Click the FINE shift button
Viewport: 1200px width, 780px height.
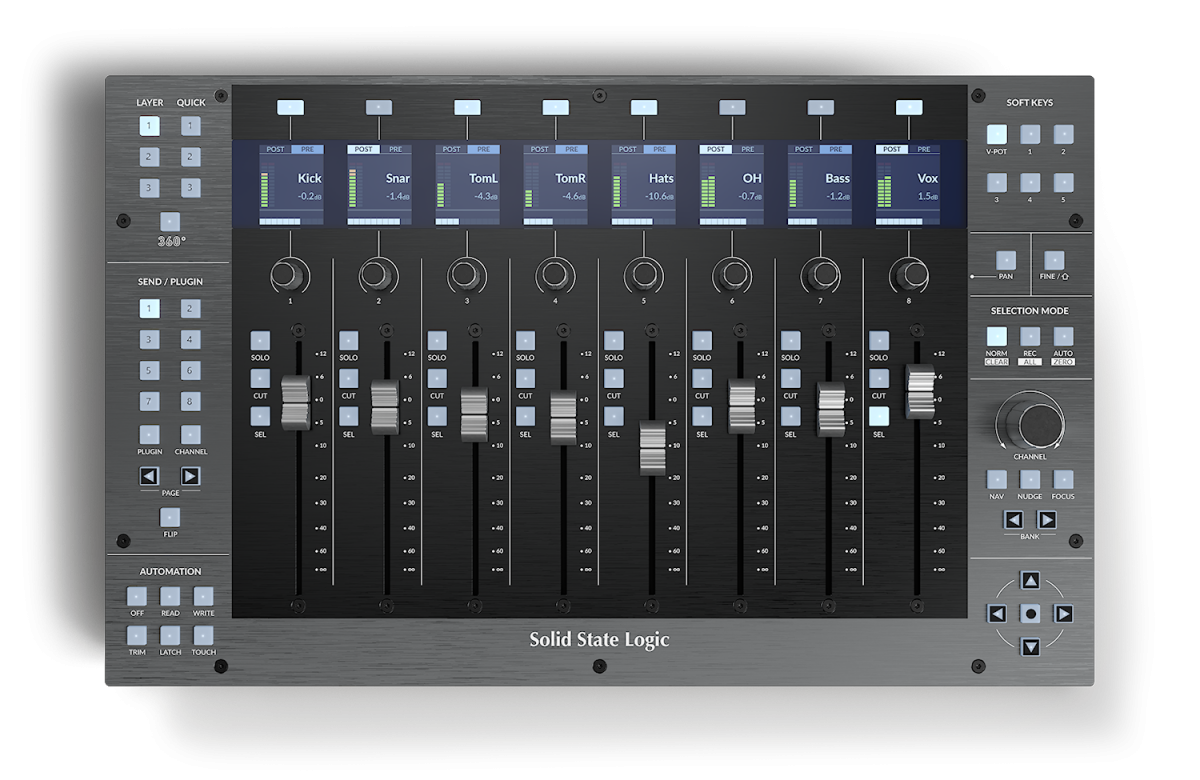coord(1054,260)
